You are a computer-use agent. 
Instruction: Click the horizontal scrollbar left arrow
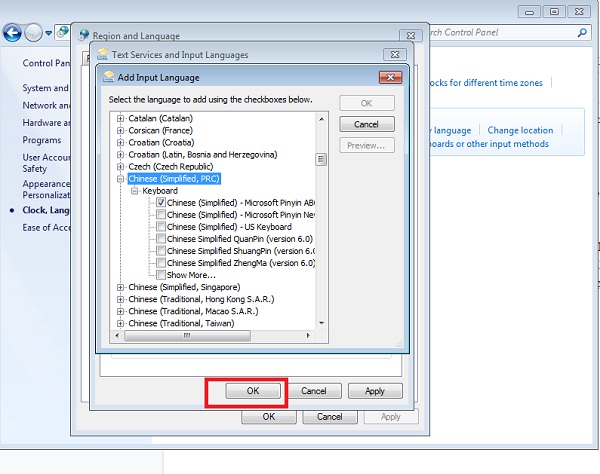117,336
